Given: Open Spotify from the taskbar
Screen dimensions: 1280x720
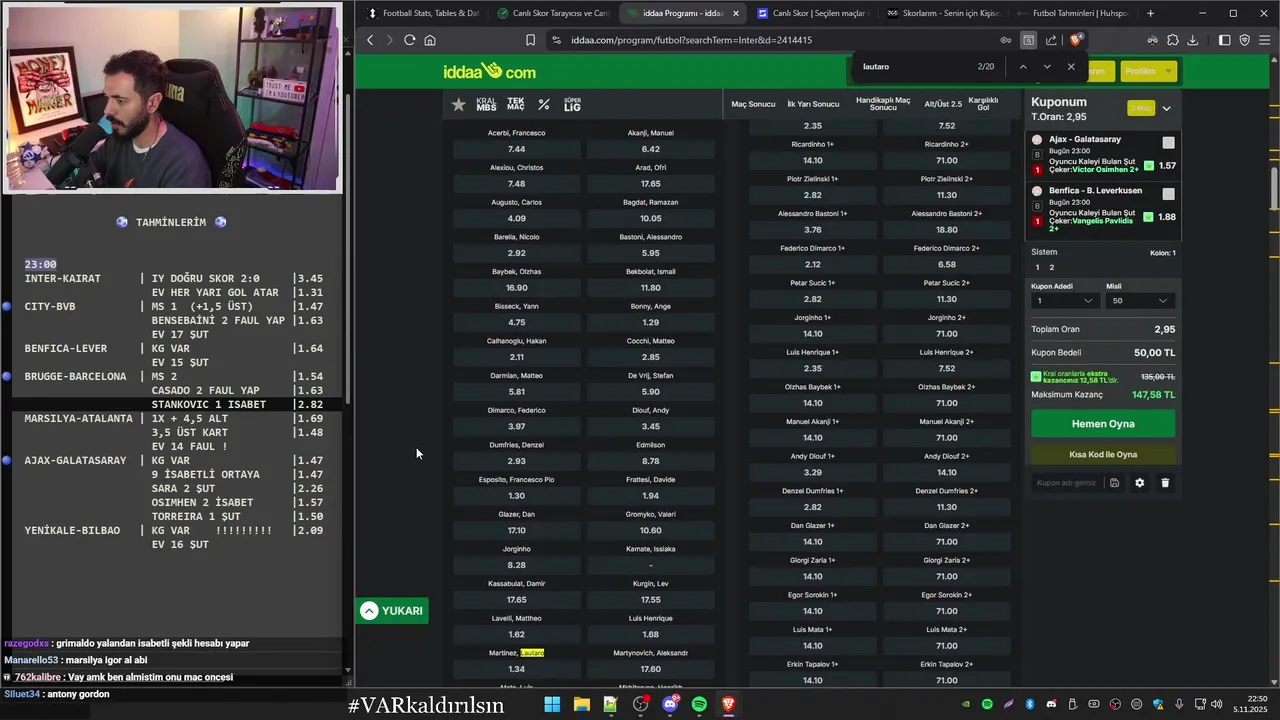Looking at the screenshot, I should pyautogui.click(x=699, y=704).
